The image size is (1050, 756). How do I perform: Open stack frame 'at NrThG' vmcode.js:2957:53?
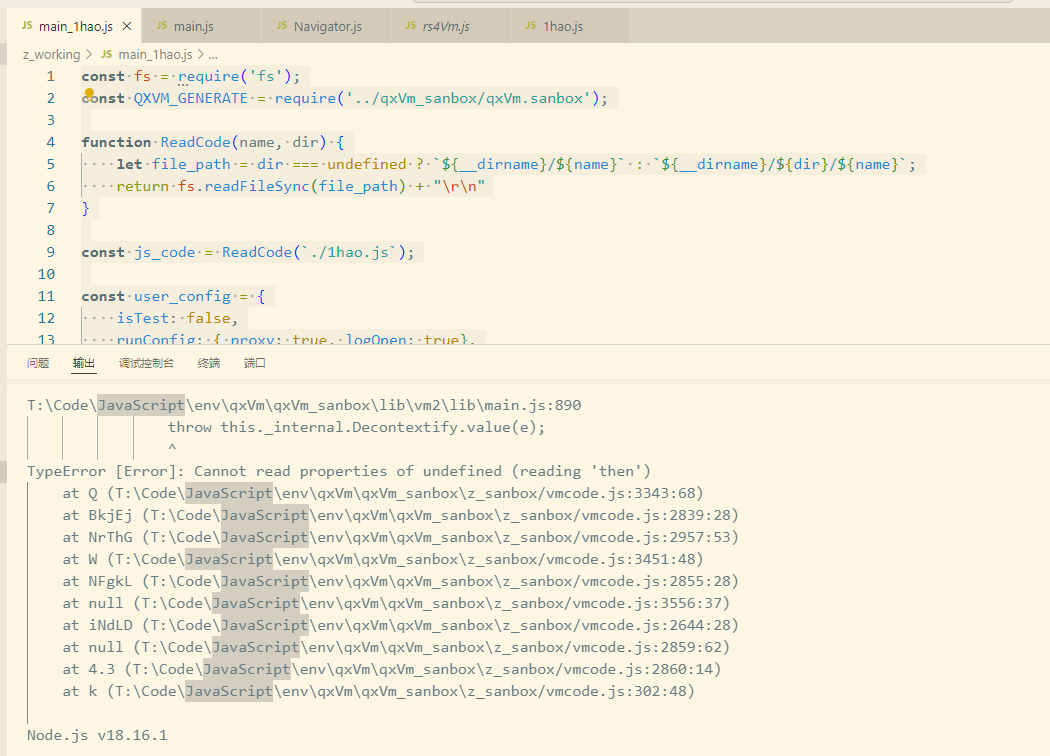tap(400, 538)
